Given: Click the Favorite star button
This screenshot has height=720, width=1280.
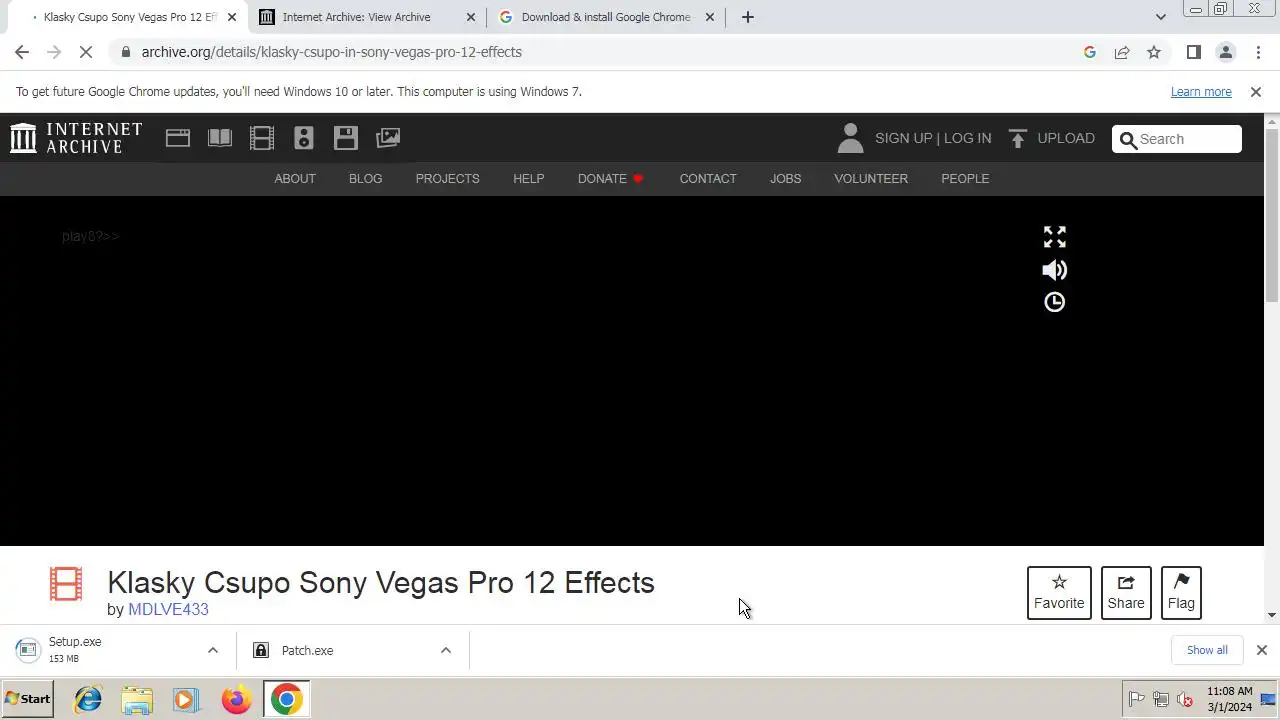Looking at the screenshot, I should coord(1059,593).
